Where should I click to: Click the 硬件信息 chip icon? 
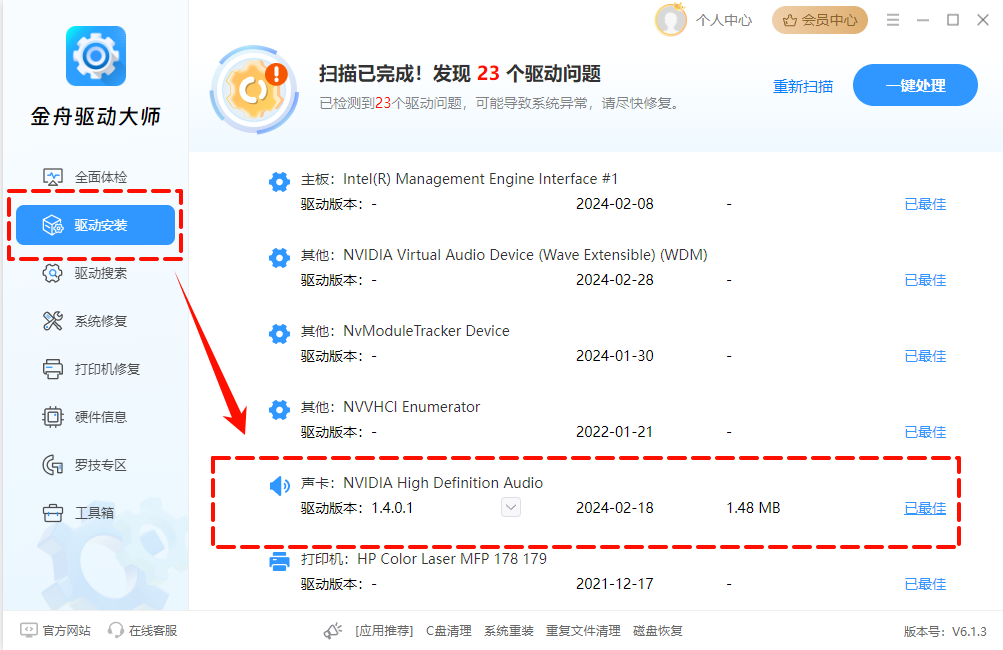pyautogui.click(x=52, y=417)
